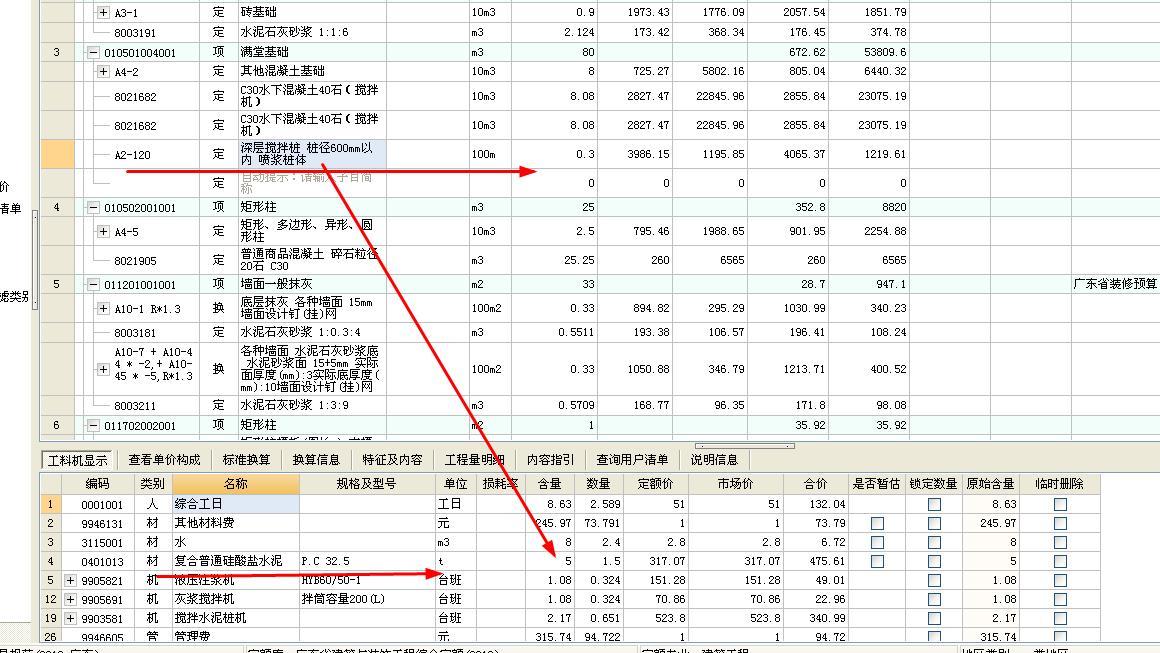This screenshot has width=1160, height=653.
Task: Check 锁定数量 for 灰浆搅拌机 row
Action: coord(934,599)
